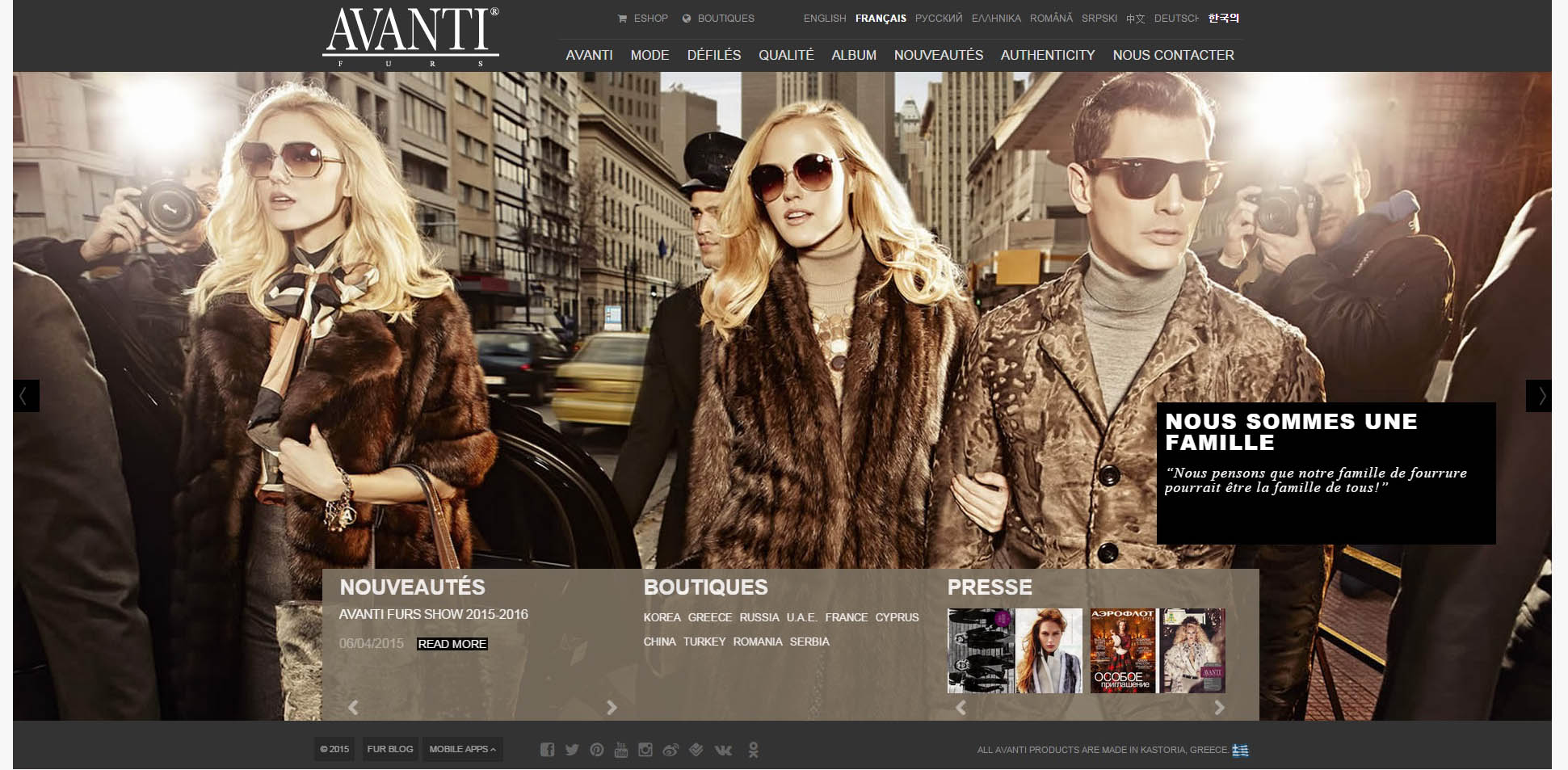Open the ESHOP link with cart icon
Image resolution: width=1568 pixels, height=770 pixels.
click(x=643, y=18)
